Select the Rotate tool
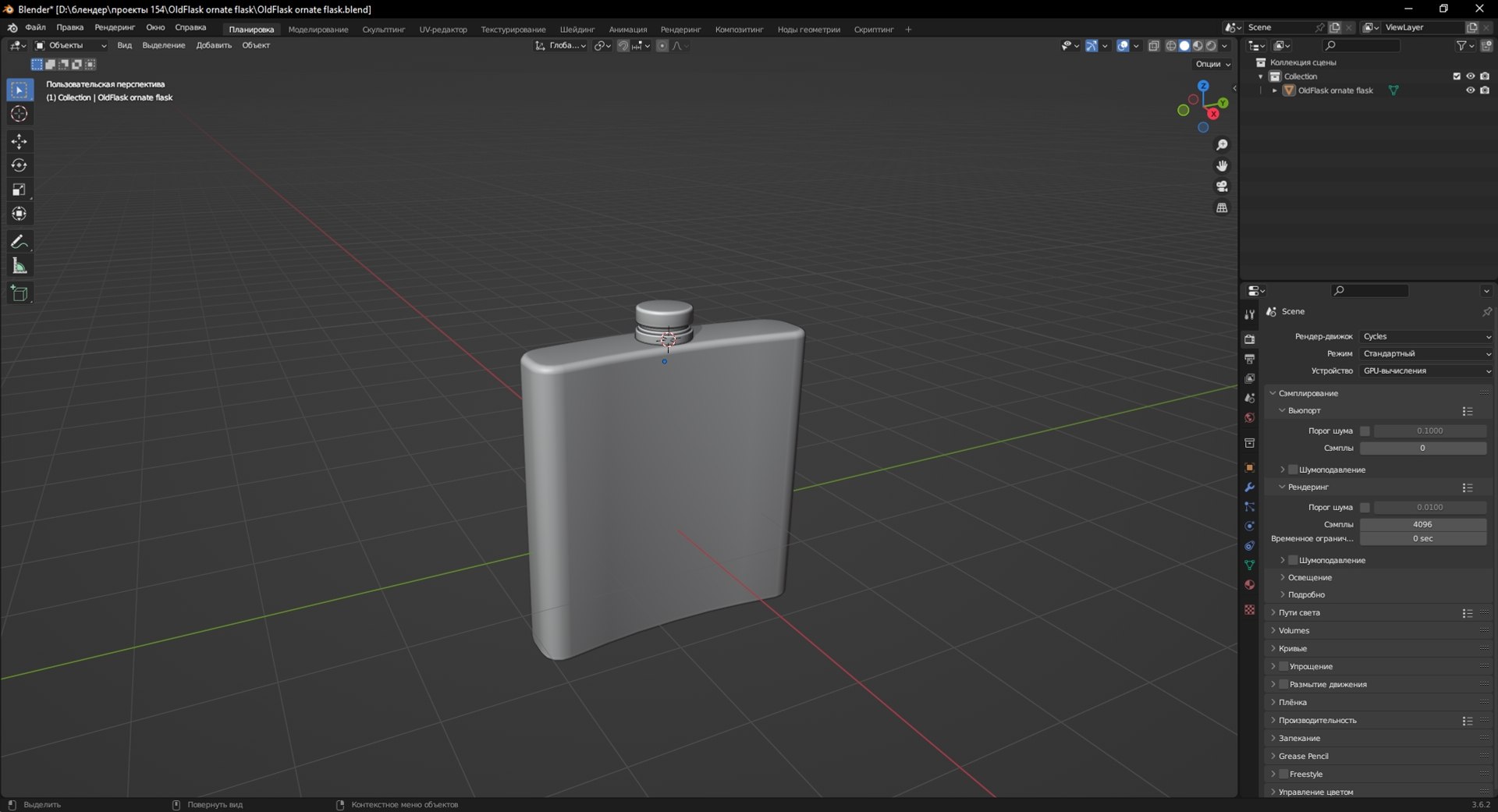The image size is (1498, 812). point(20,165)
